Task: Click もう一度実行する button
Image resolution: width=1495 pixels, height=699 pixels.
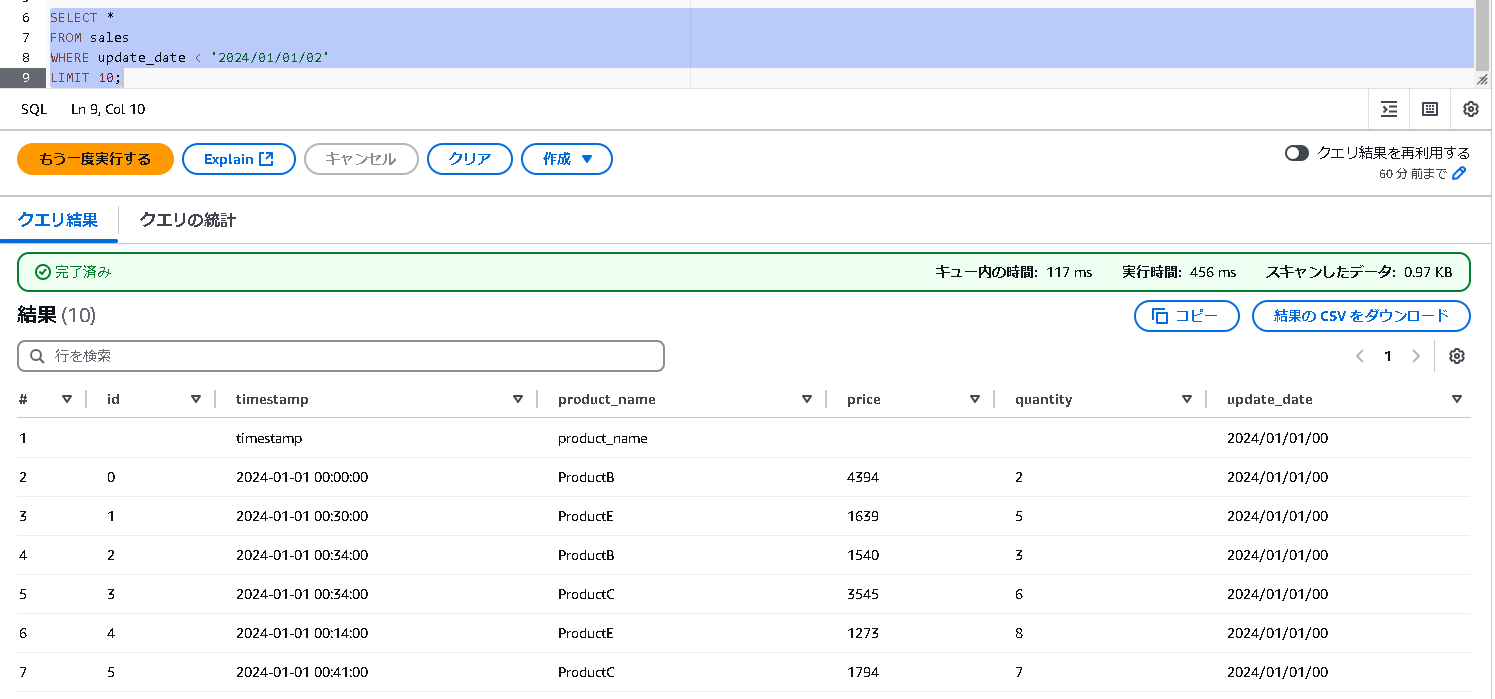Action: (95, 159)
